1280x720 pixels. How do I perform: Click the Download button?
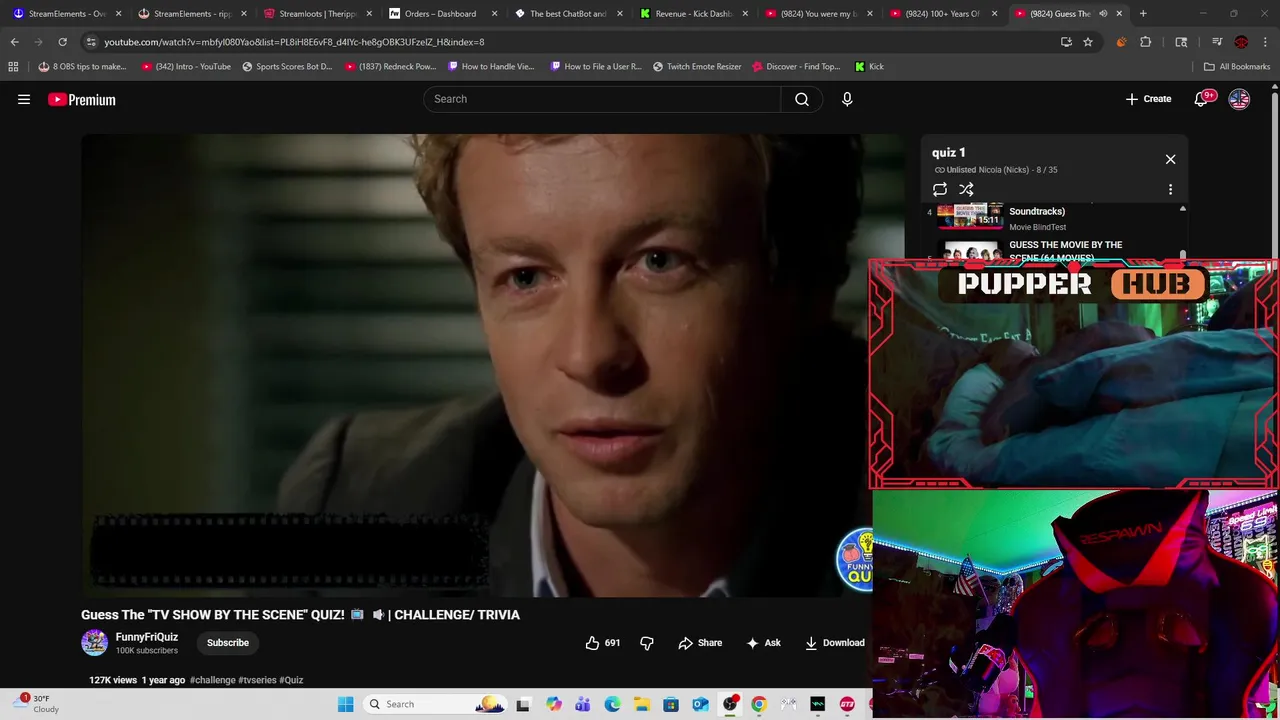[x=835, y=643]
